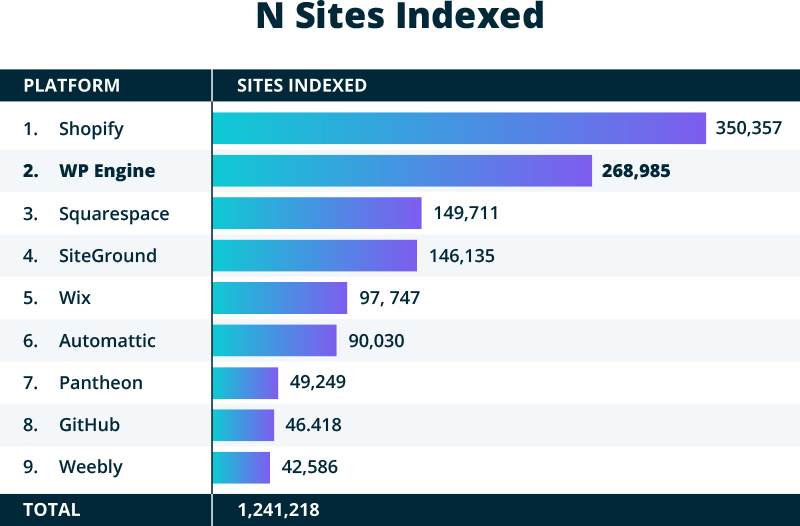This screenshot has height=526, width=800.
Task: Click the Pantheon gradient bar
Action: [x=245, y=383]
